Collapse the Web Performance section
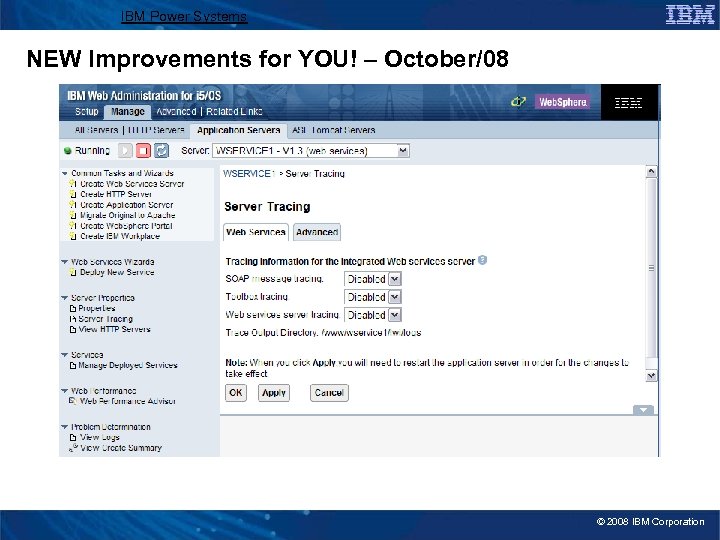 (65, 391)
